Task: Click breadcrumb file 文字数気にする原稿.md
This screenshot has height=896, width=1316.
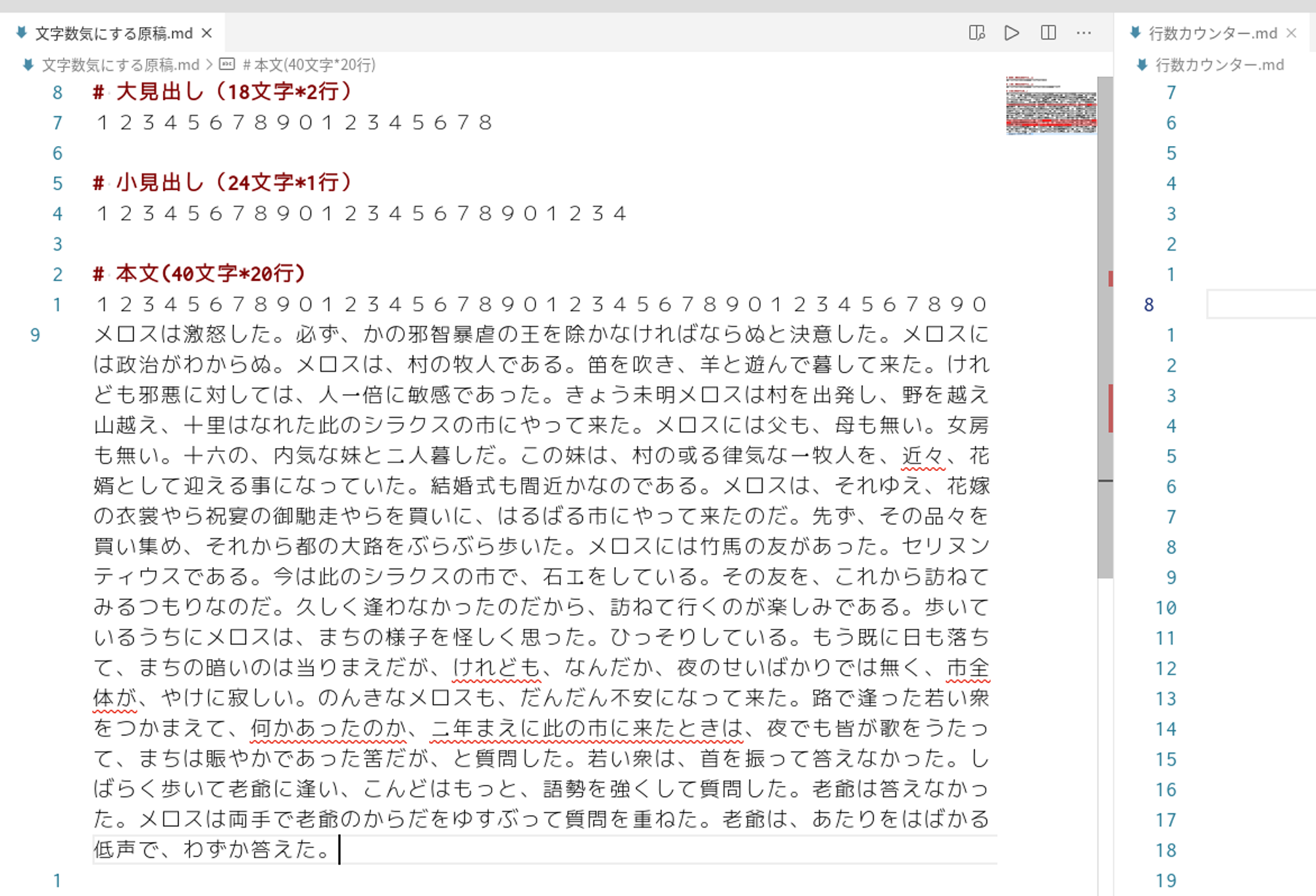Action: [x=120, y=64]
